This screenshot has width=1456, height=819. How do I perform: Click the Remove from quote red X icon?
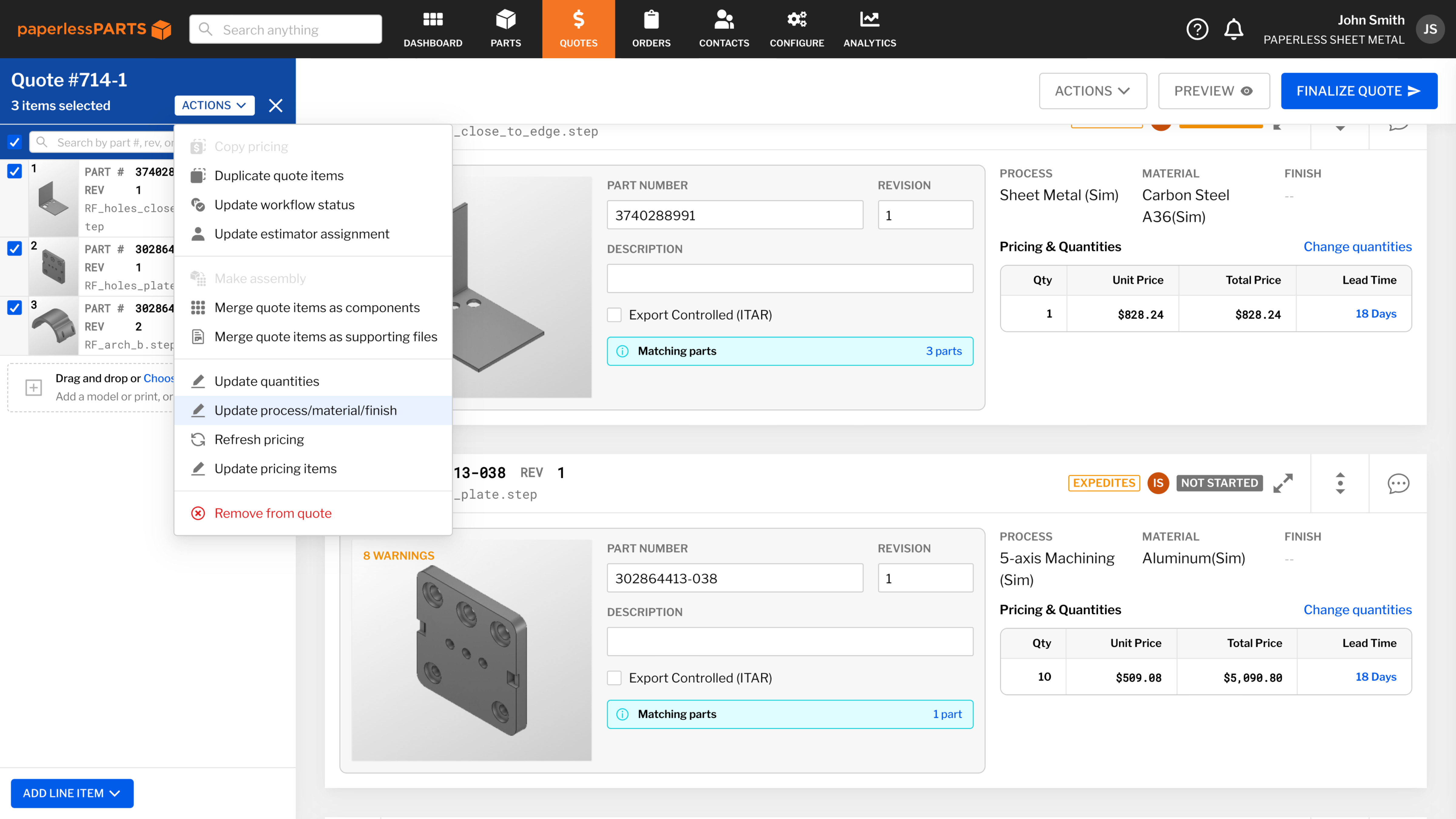click(198, 513)
